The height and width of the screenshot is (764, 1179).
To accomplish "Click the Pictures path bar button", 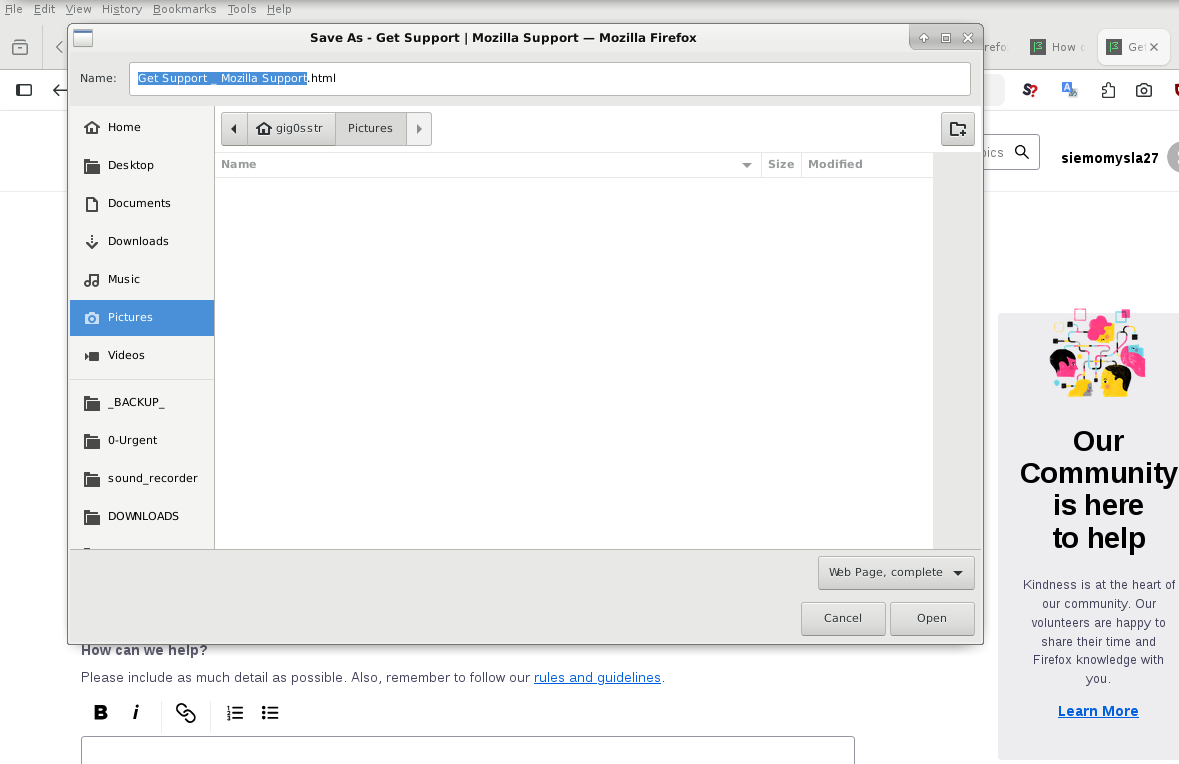I will click(x=371, y=129).
